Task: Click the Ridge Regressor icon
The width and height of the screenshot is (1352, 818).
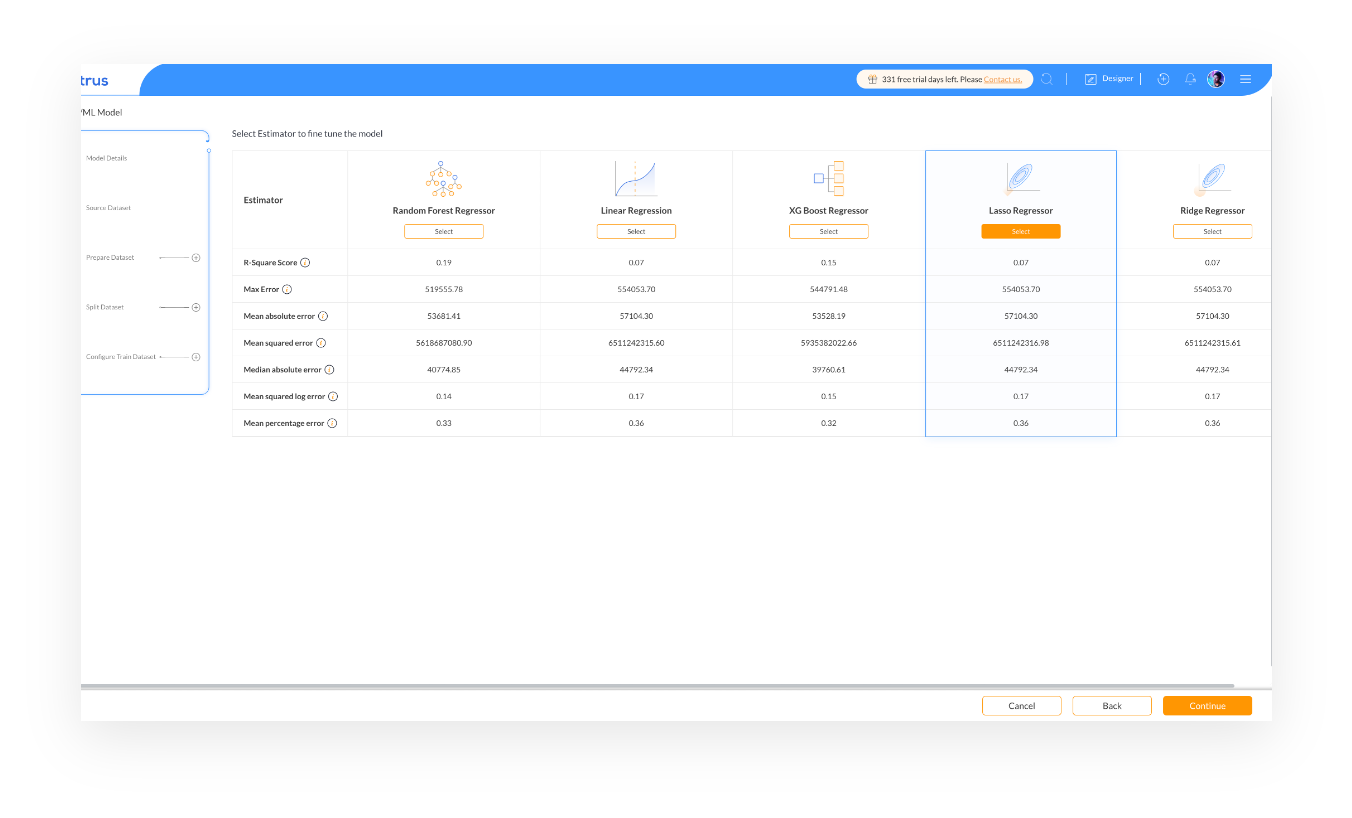Action: pos(1212,177)
